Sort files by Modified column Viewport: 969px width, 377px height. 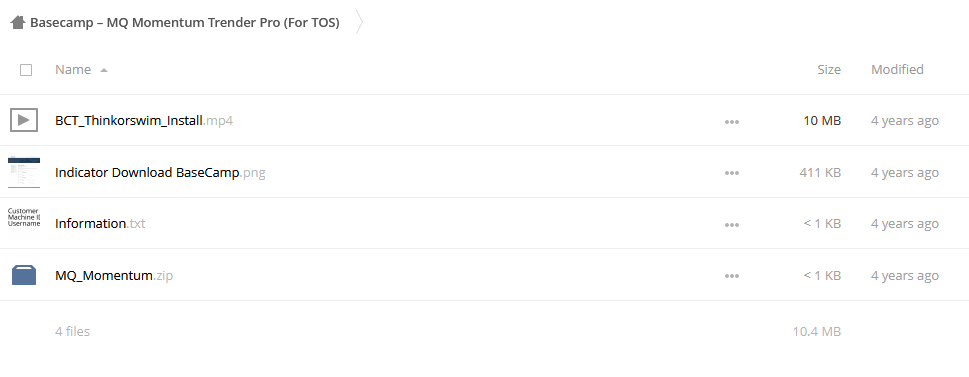click(x=897, y=69)
